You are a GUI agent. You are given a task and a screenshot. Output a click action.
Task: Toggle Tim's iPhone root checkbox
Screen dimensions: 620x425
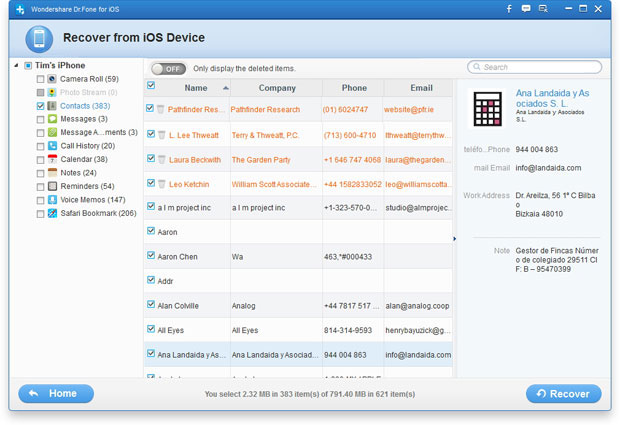28,66
